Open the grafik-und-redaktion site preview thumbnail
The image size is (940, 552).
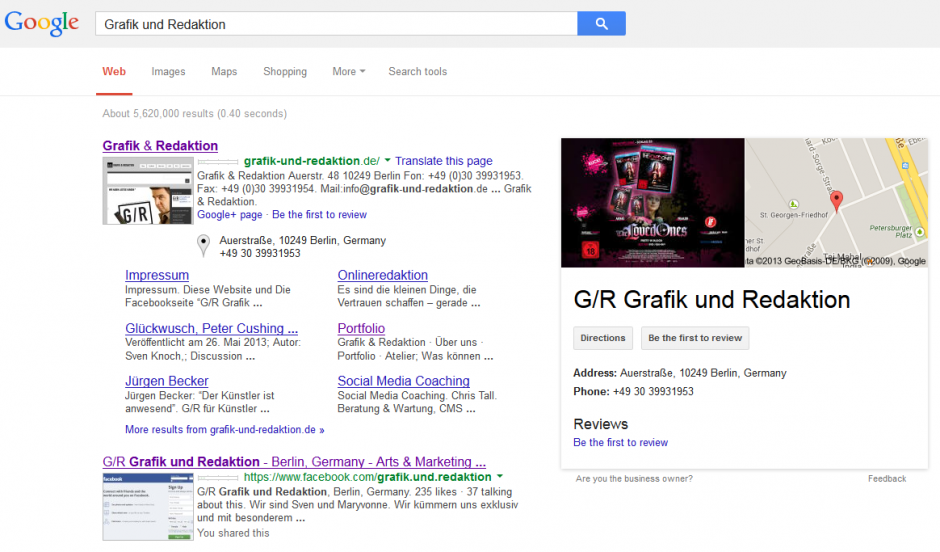coord(148,191)
